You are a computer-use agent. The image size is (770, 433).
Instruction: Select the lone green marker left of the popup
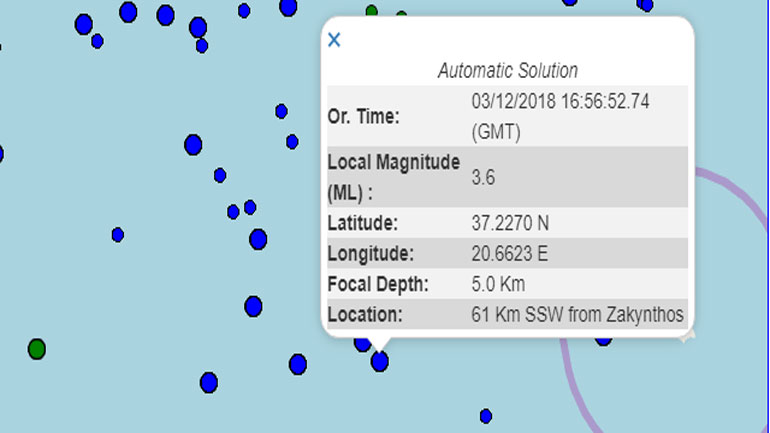[37, 349]
